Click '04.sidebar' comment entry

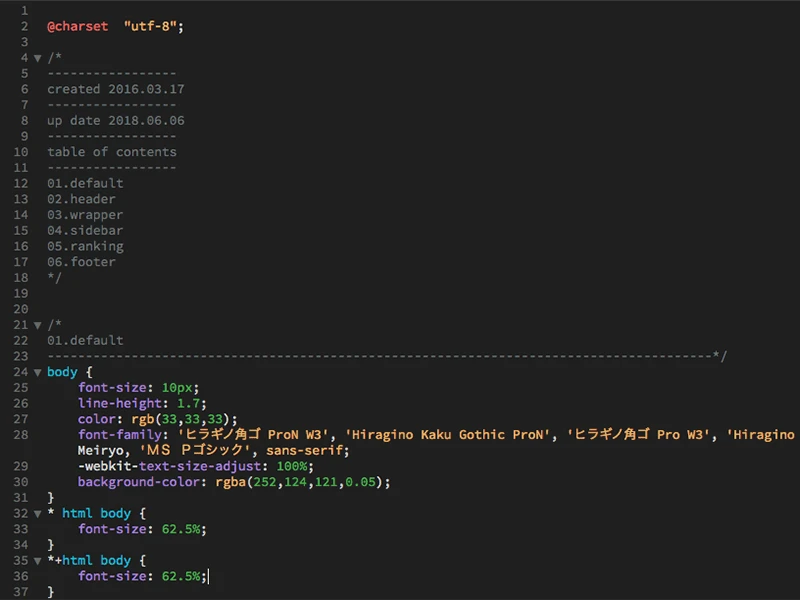(85, 231)
